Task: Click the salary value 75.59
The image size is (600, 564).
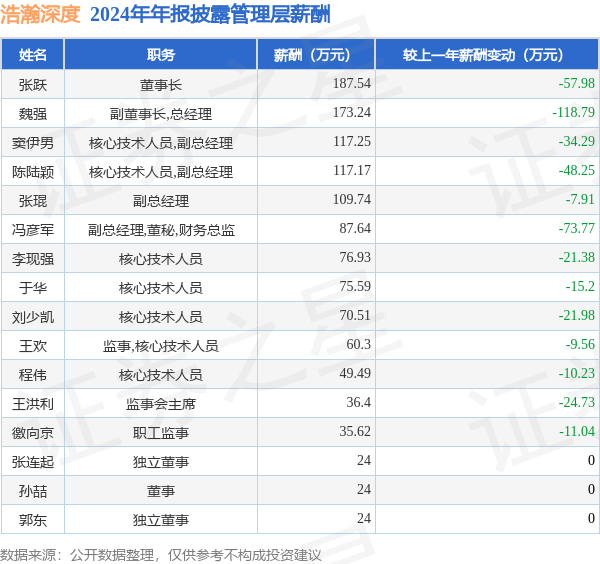Action: tap(355, 286)
